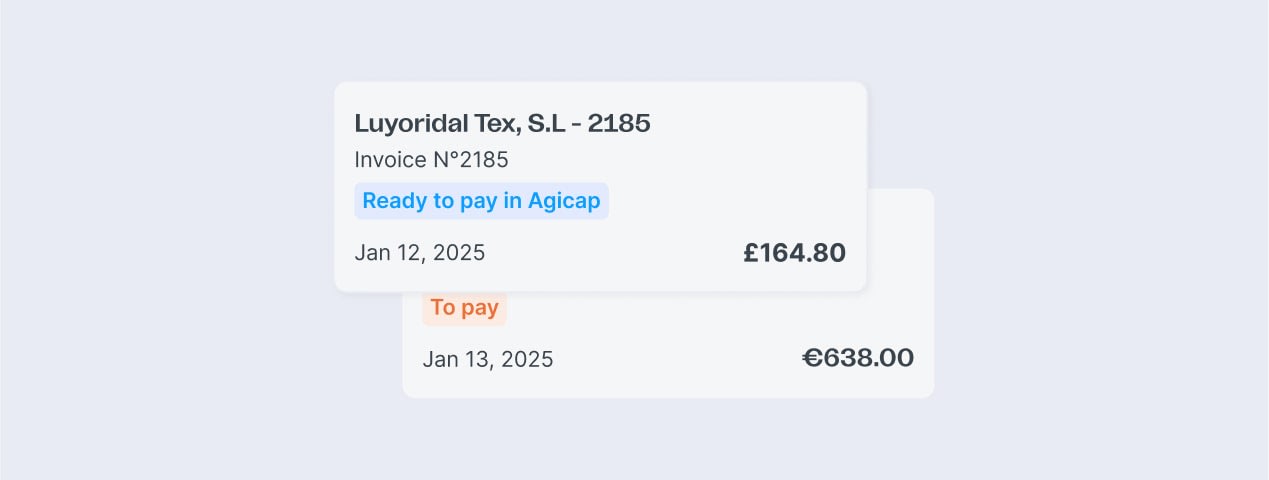Image resolution: width=1269 pixels, height=480 pixels.
Task: Open the Luyoridal Tex, S.L - 2185 invoice title
Action: point(502,124)
